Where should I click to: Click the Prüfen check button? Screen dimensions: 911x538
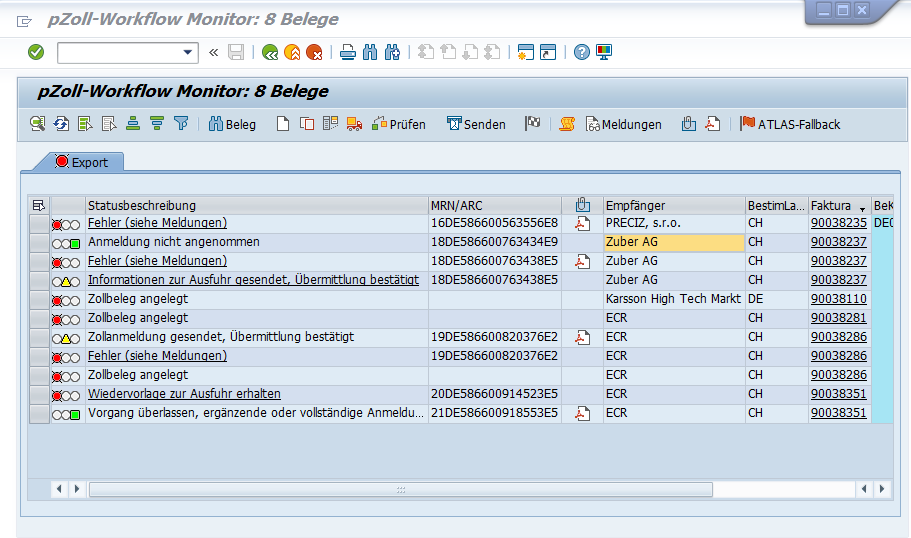point(398,124)
